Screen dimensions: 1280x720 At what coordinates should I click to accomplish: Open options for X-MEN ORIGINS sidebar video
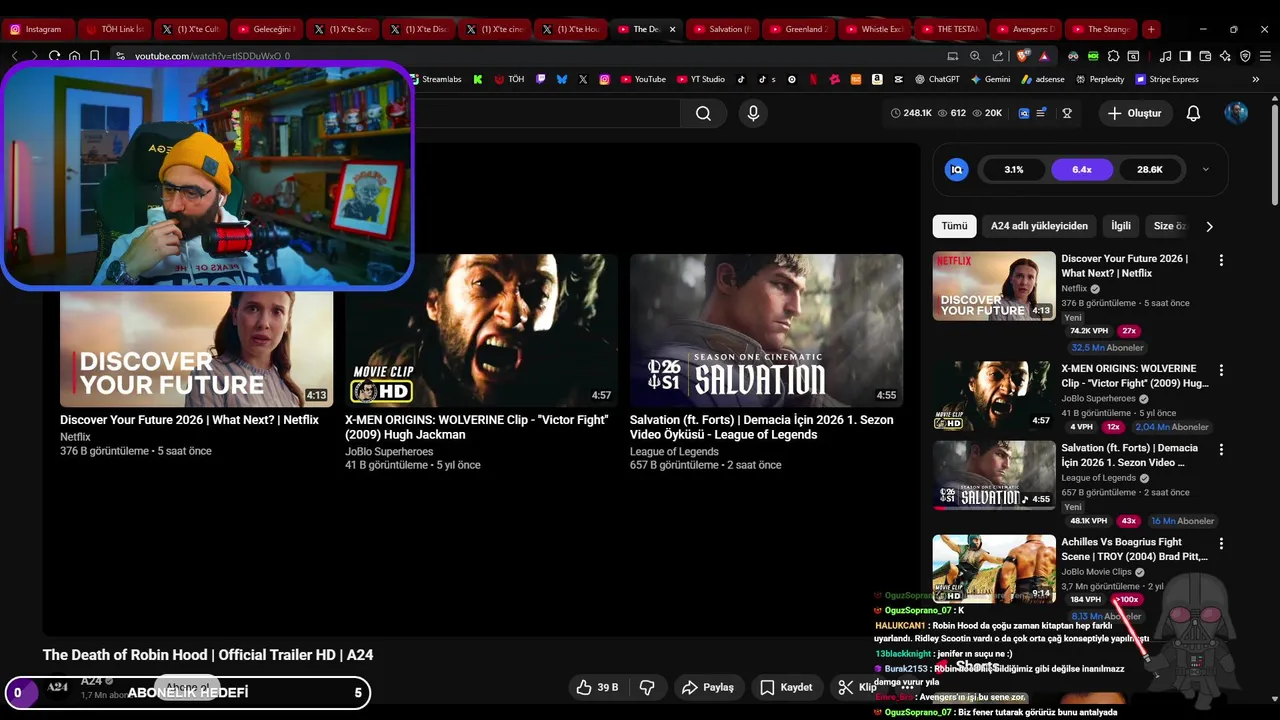pos(1220,370)
